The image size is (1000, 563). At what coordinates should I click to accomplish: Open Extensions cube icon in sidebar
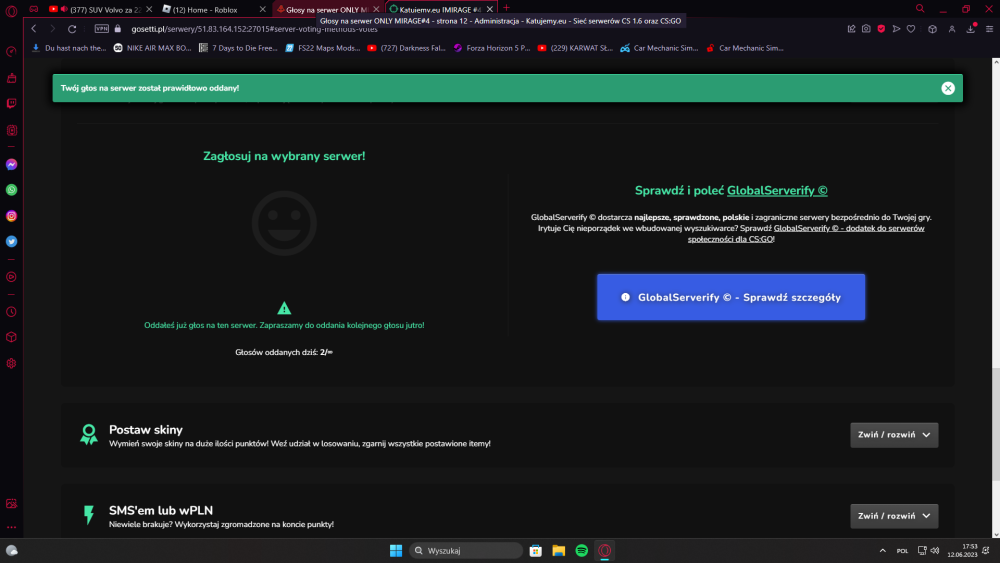click(x=11, y=337)
